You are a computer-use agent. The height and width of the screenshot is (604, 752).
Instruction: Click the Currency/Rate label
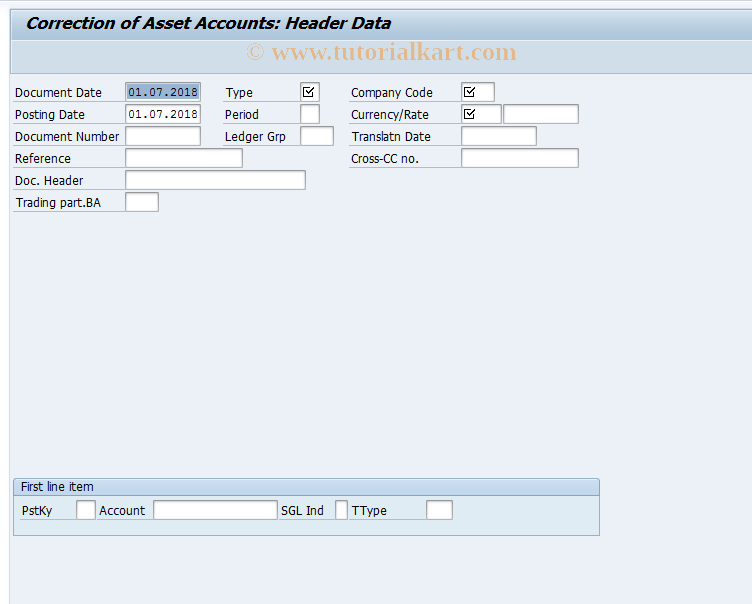pos(390,115)
